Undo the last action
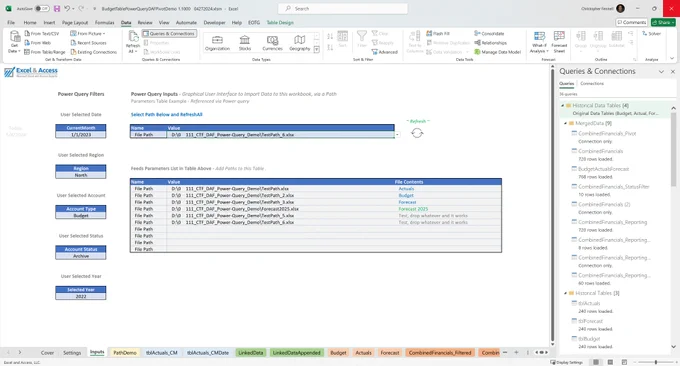This screenshot has width=680, height=366. tap(67, 8)
